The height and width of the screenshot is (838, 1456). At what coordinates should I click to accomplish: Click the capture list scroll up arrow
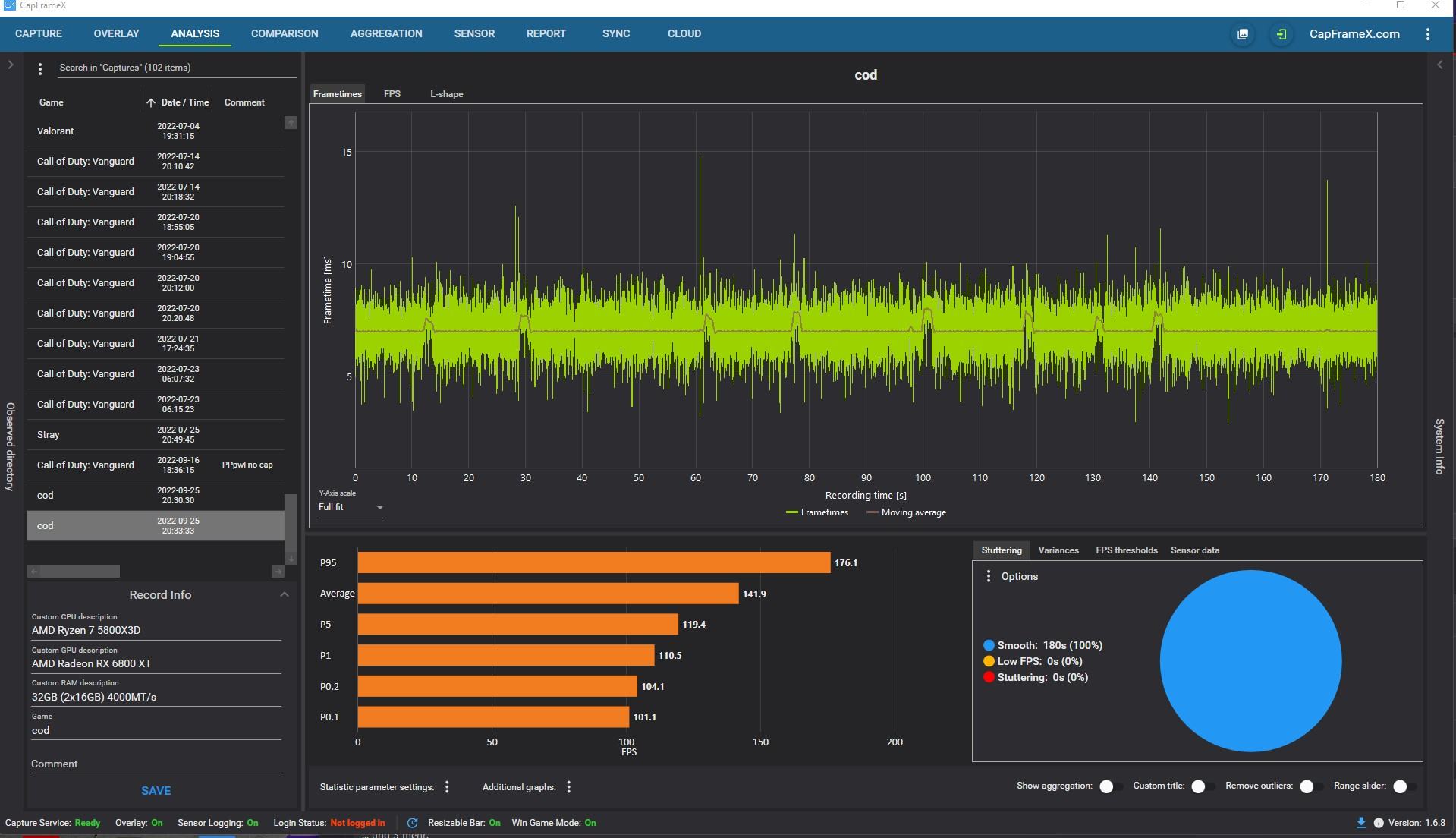pos(291,123)
